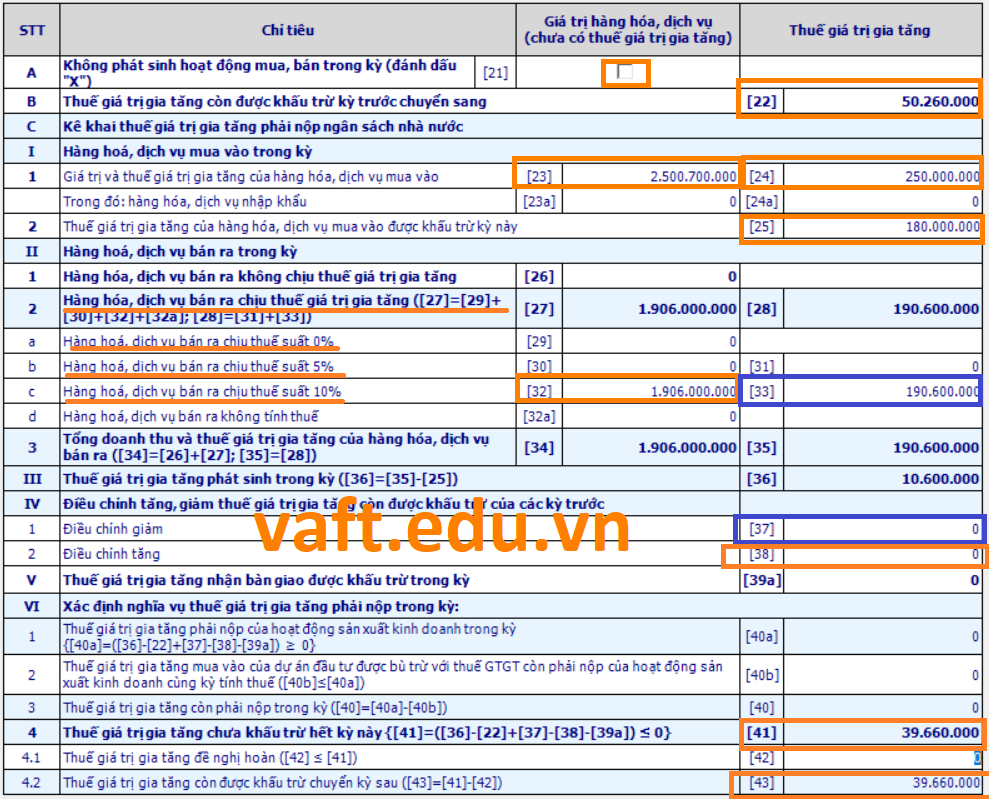
Task: Select 'Hàng hoá, dịch vụ bán ra chịu thuế suất 5%' label
Action: tap(198, 366)
